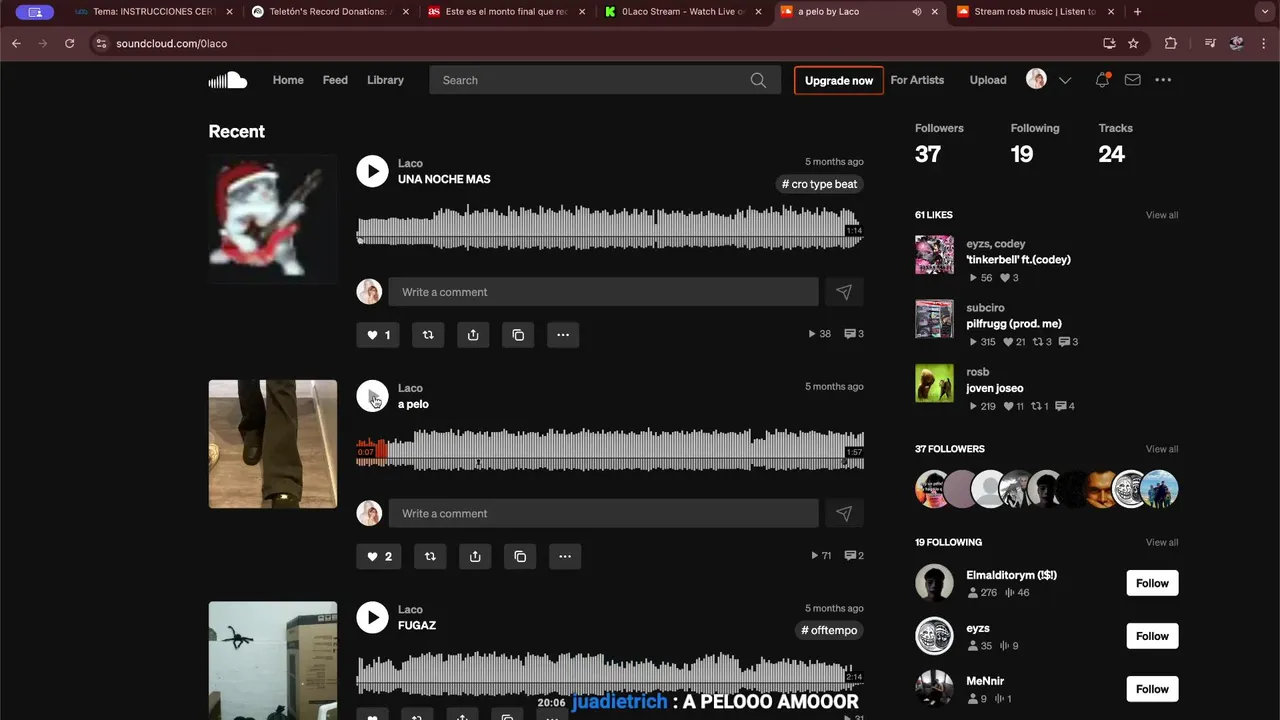Click the Followers count 37
Screen dimensions: 1280x720
[x=928, y=154]
